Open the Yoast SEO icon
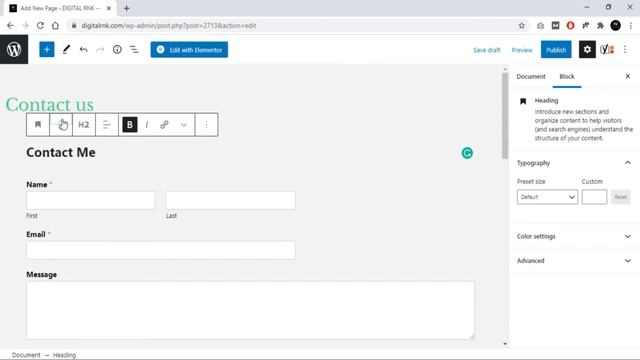This screenshot has height=360, width=640. (607, 49)
